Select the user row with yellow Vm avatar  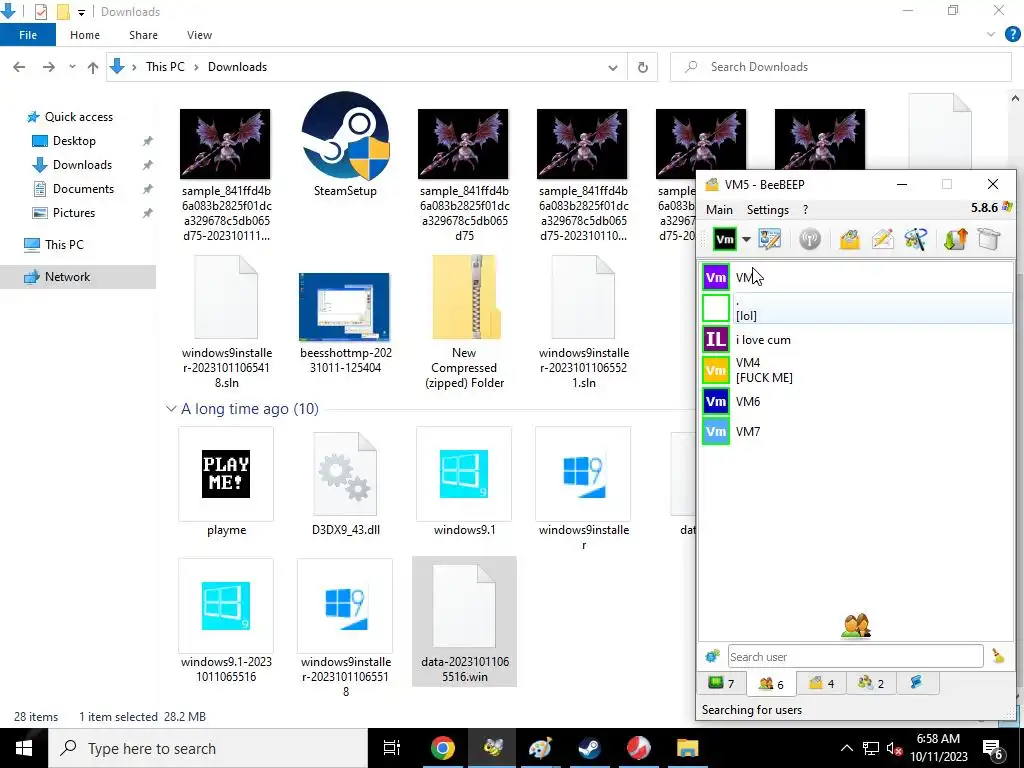(x=857, y=370)
